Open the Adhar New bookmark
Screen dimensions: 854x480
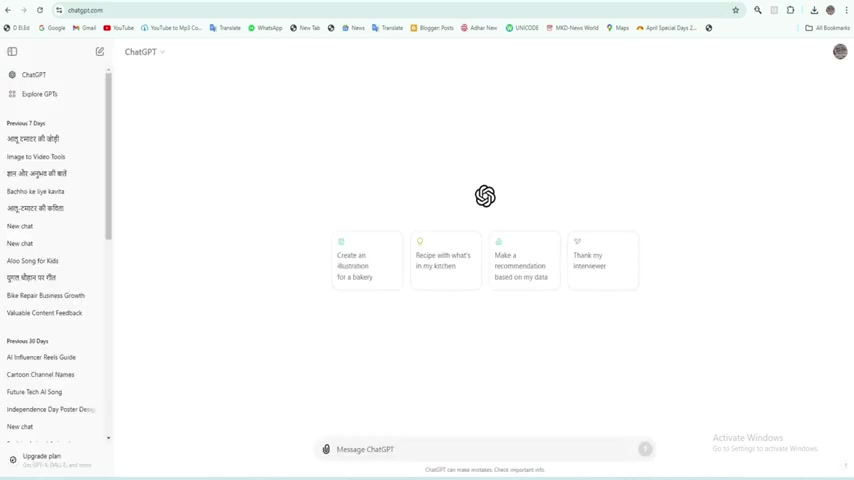[x=479, y=28]
